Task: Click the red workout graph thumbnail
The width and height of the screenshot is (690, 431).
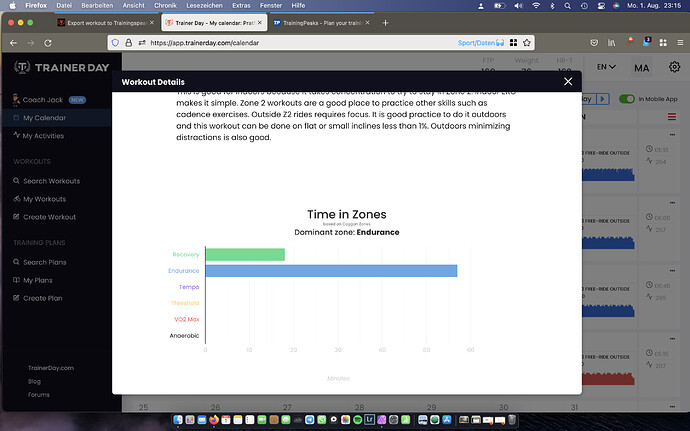Action: (608, 379)
